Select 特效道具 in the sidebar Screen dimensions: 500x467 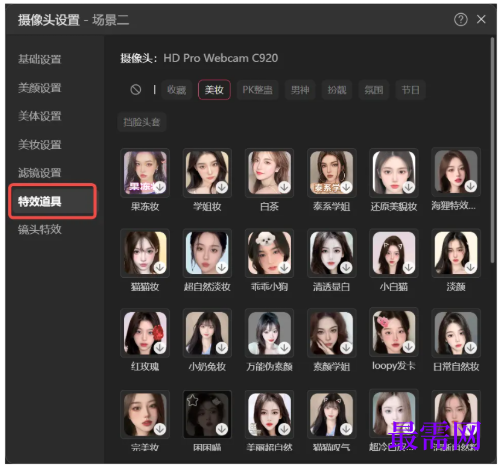coord(53,201)
